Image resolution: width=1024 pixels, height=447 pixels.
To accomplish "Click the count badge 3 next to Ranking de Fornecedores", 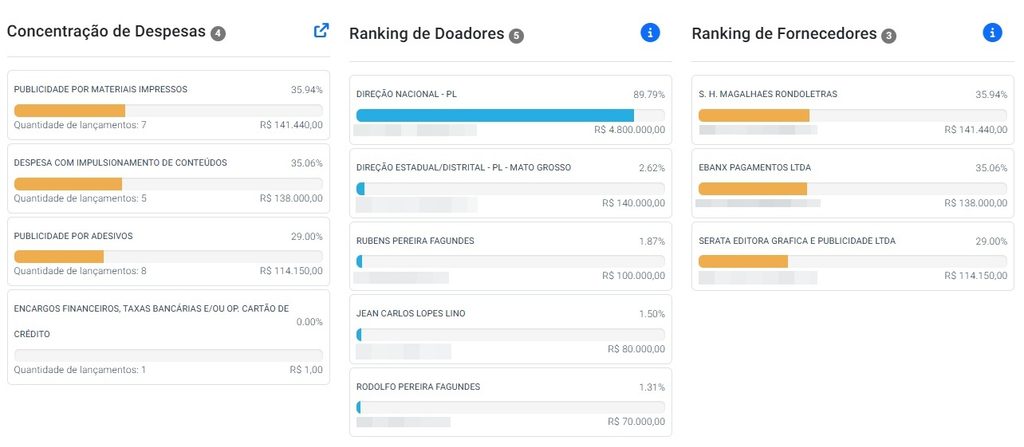I will click(888, 36).
